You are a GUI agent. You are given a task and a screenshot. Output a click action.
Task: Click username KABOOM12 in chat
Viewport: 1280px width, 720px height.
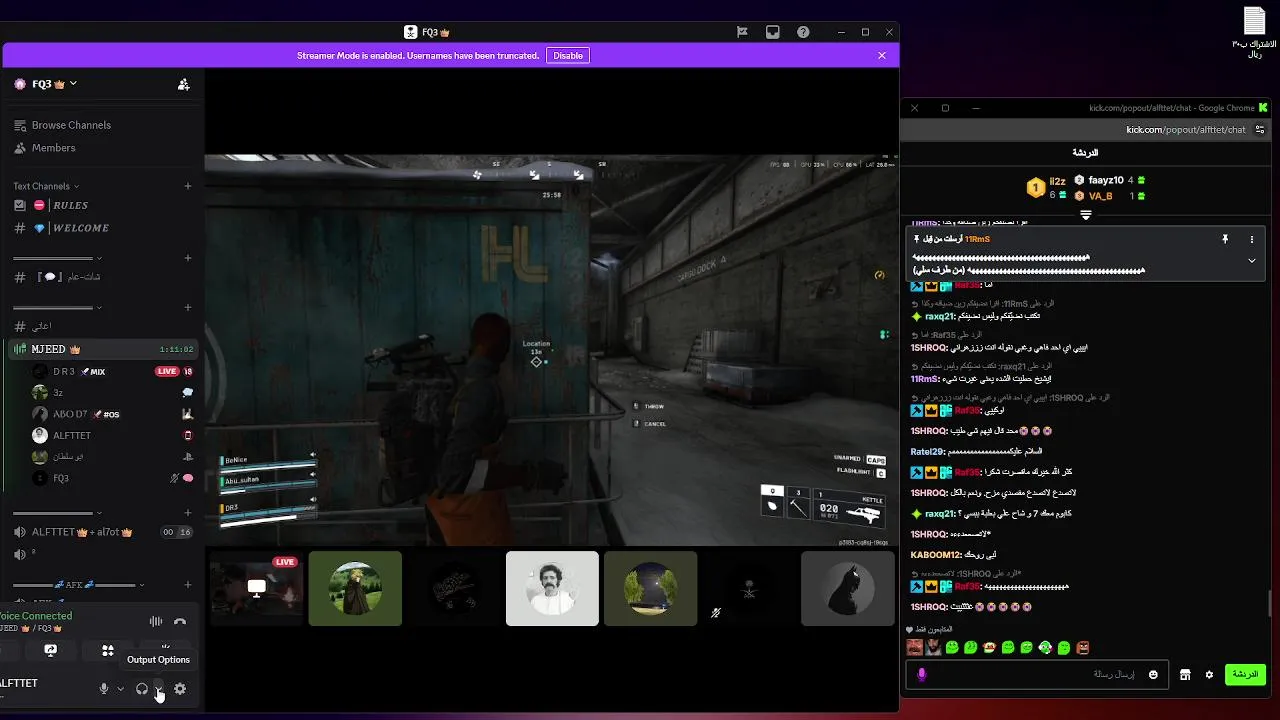click(936, 554)
